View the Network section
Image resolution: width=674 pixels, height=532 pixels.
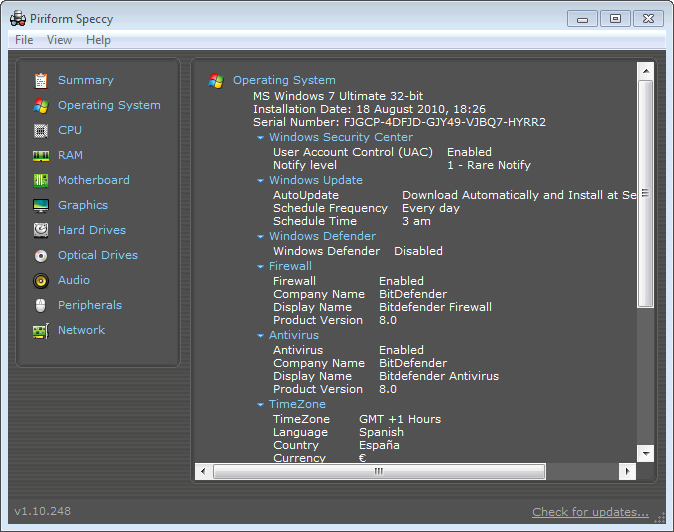pyautogui.click(x=82, y=330)
